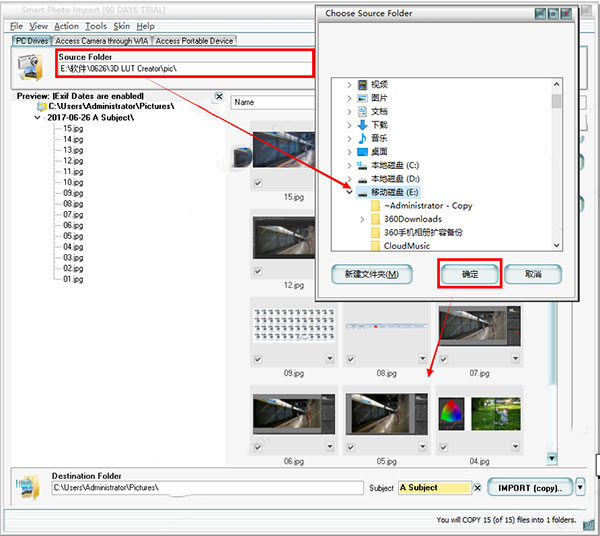Click the 360Downloads folder icon
Screen dimensions: 600x536
point(375,219)
